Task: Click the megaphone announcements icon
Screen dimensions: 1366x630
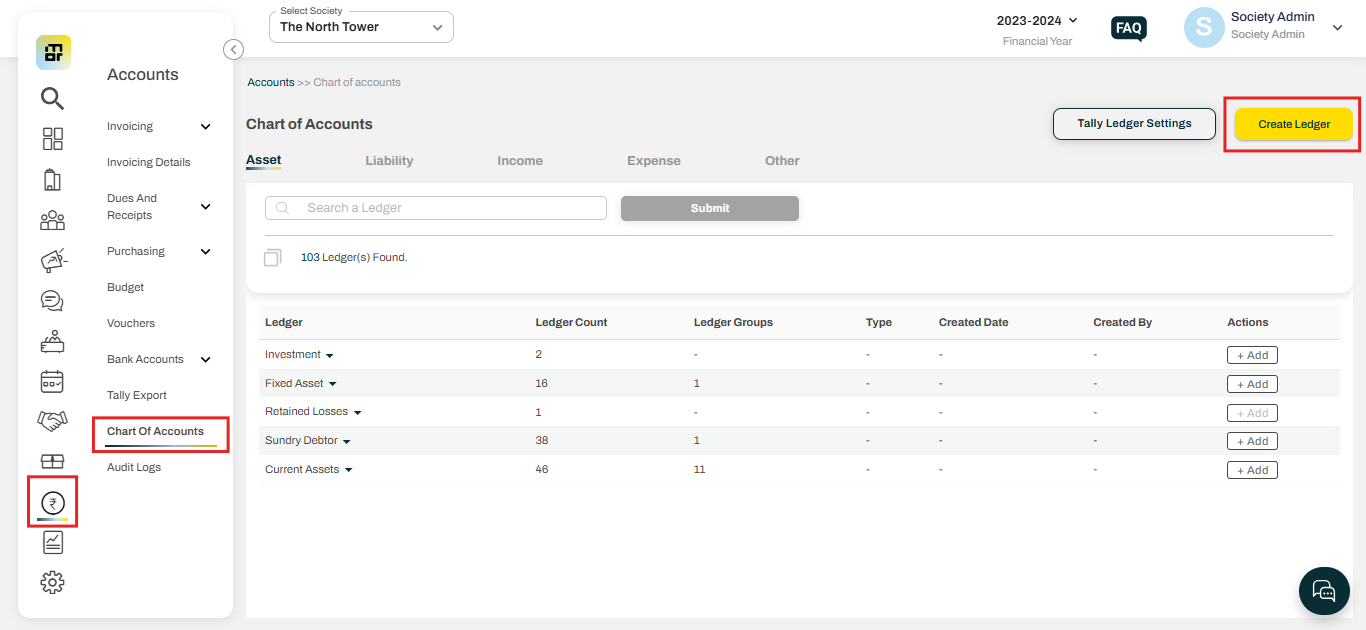Action: click(52, 261)
